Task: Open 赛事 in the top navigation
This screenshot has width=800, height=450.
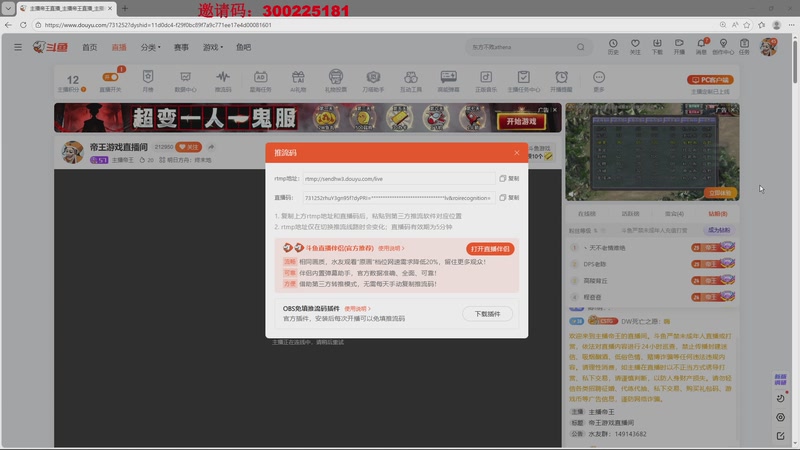Action: (x=181, y=47)
